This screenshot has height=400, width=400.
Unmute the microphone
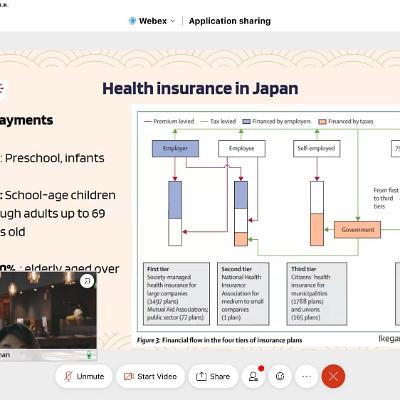coord(84,376)
